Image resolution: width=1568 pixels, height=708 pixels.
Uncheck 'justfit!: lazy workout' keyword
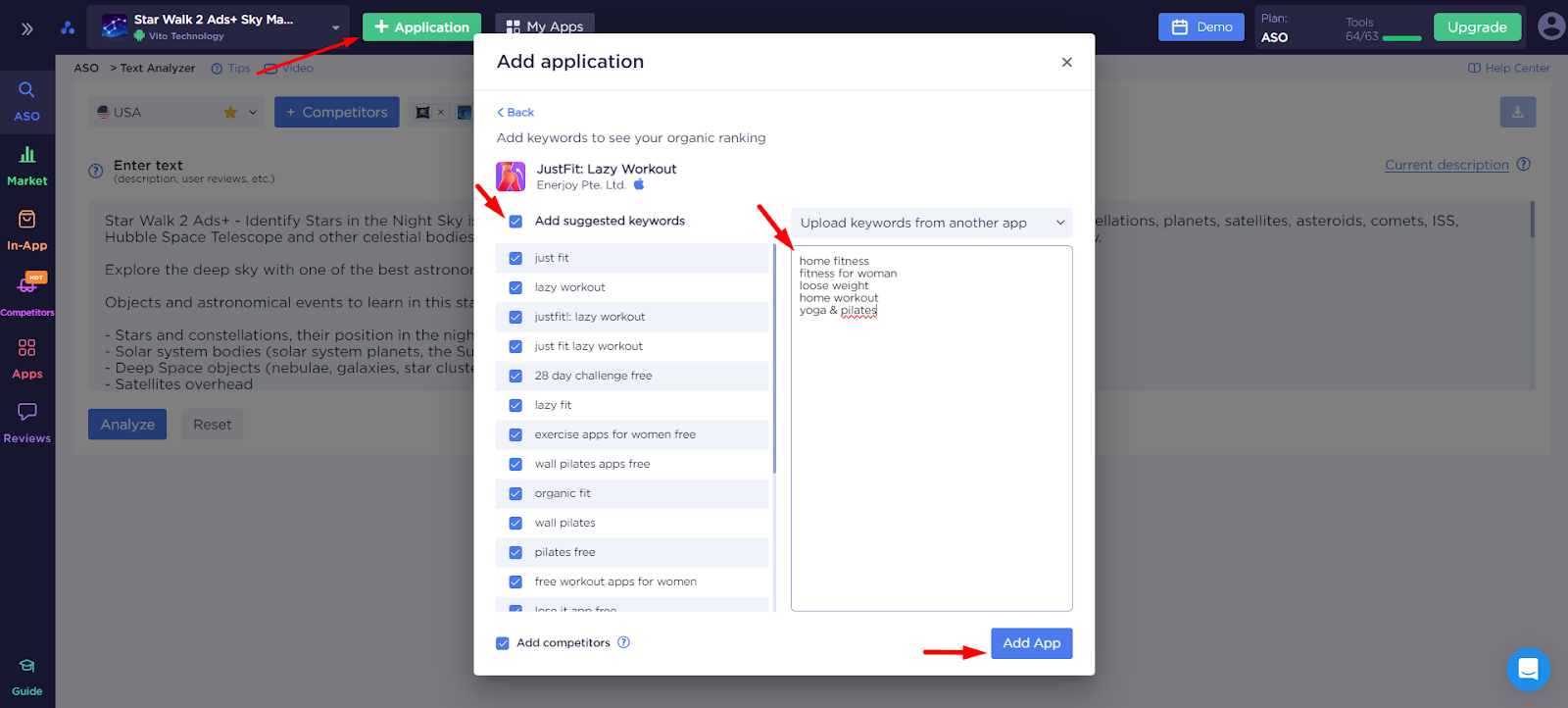[x=515, y=318]
